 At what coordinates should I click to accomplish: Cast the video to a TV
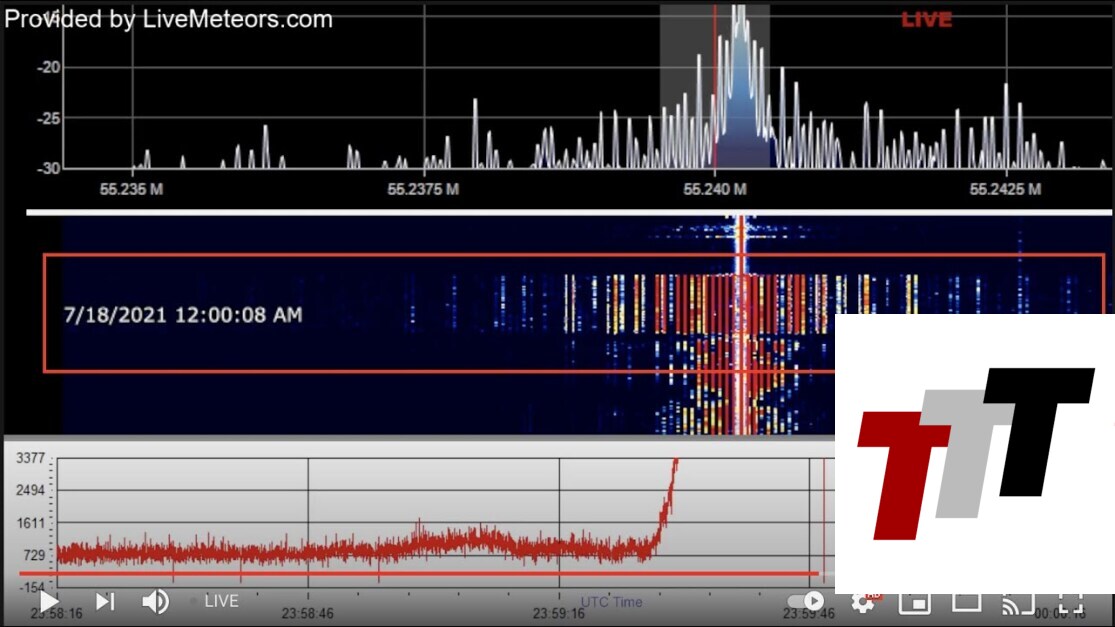tap(1018, 602)
